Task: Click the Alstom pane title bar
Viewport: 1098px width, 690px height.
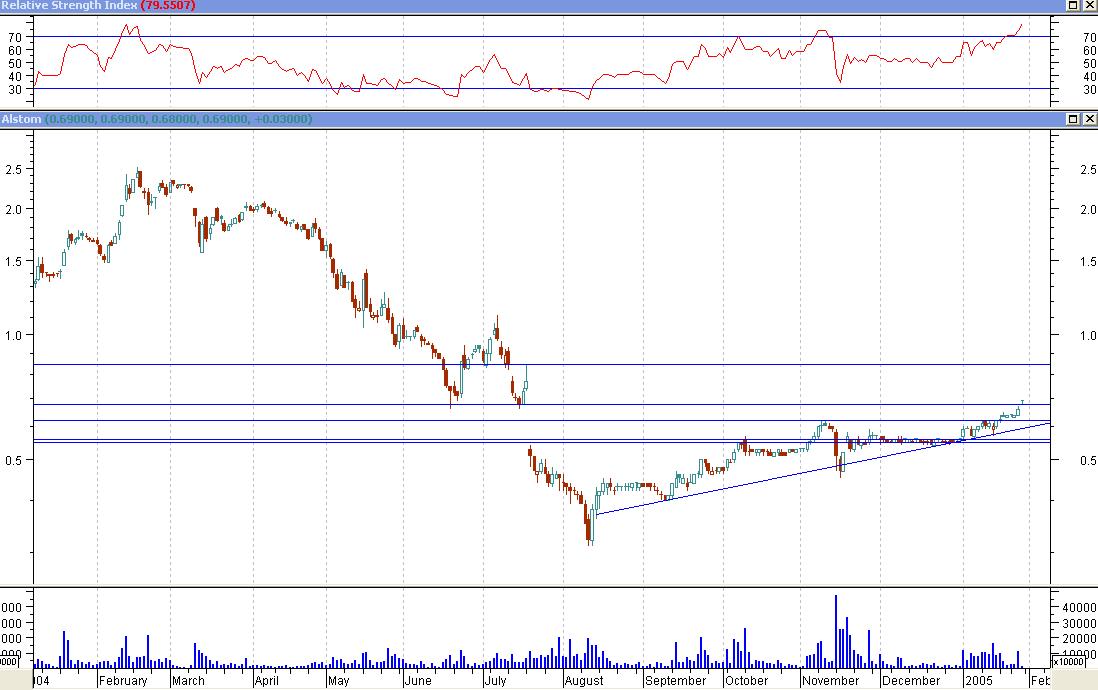Action: click(549, 119)
